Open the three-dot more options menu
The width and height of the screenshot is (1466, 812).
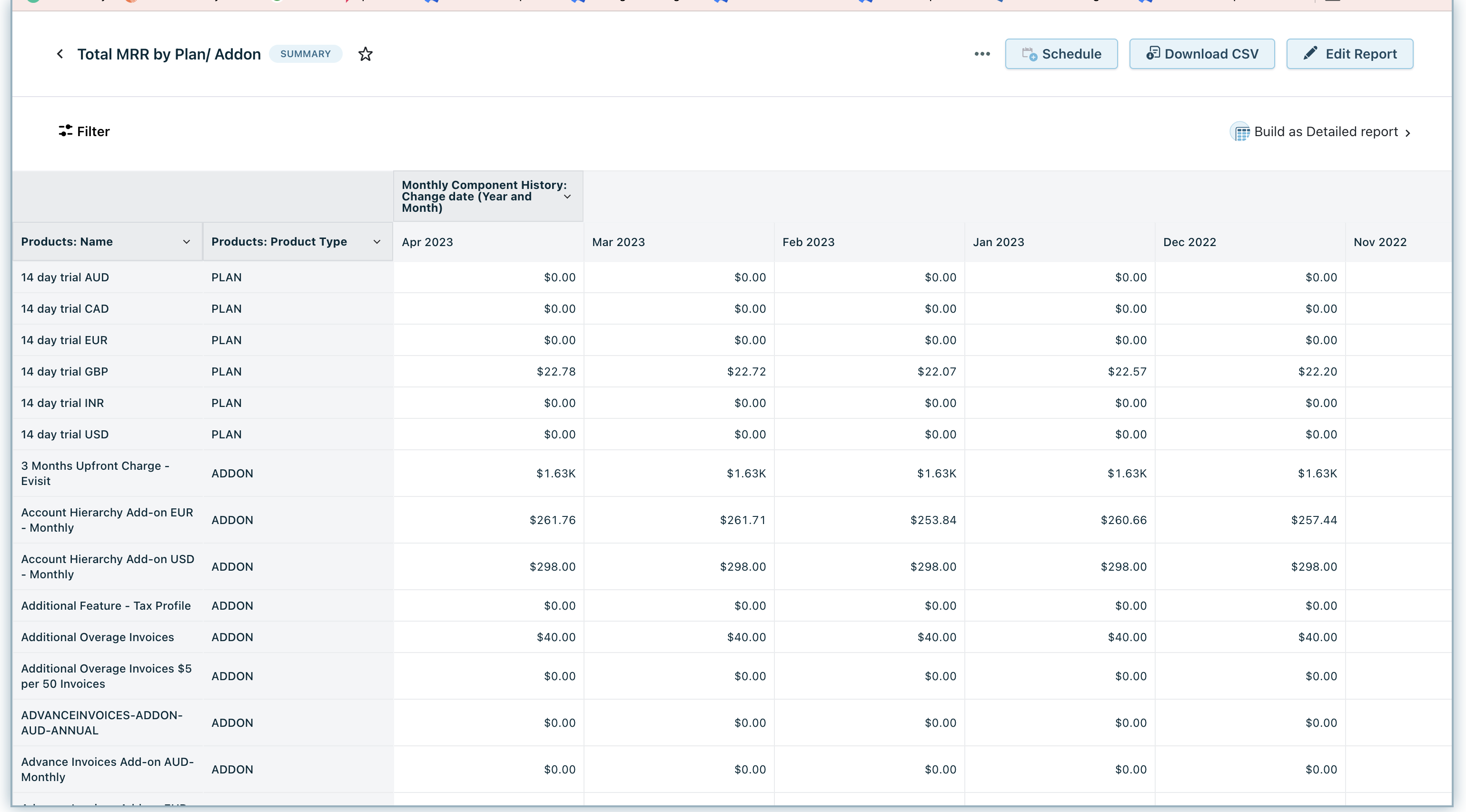(x=981, y=54)
